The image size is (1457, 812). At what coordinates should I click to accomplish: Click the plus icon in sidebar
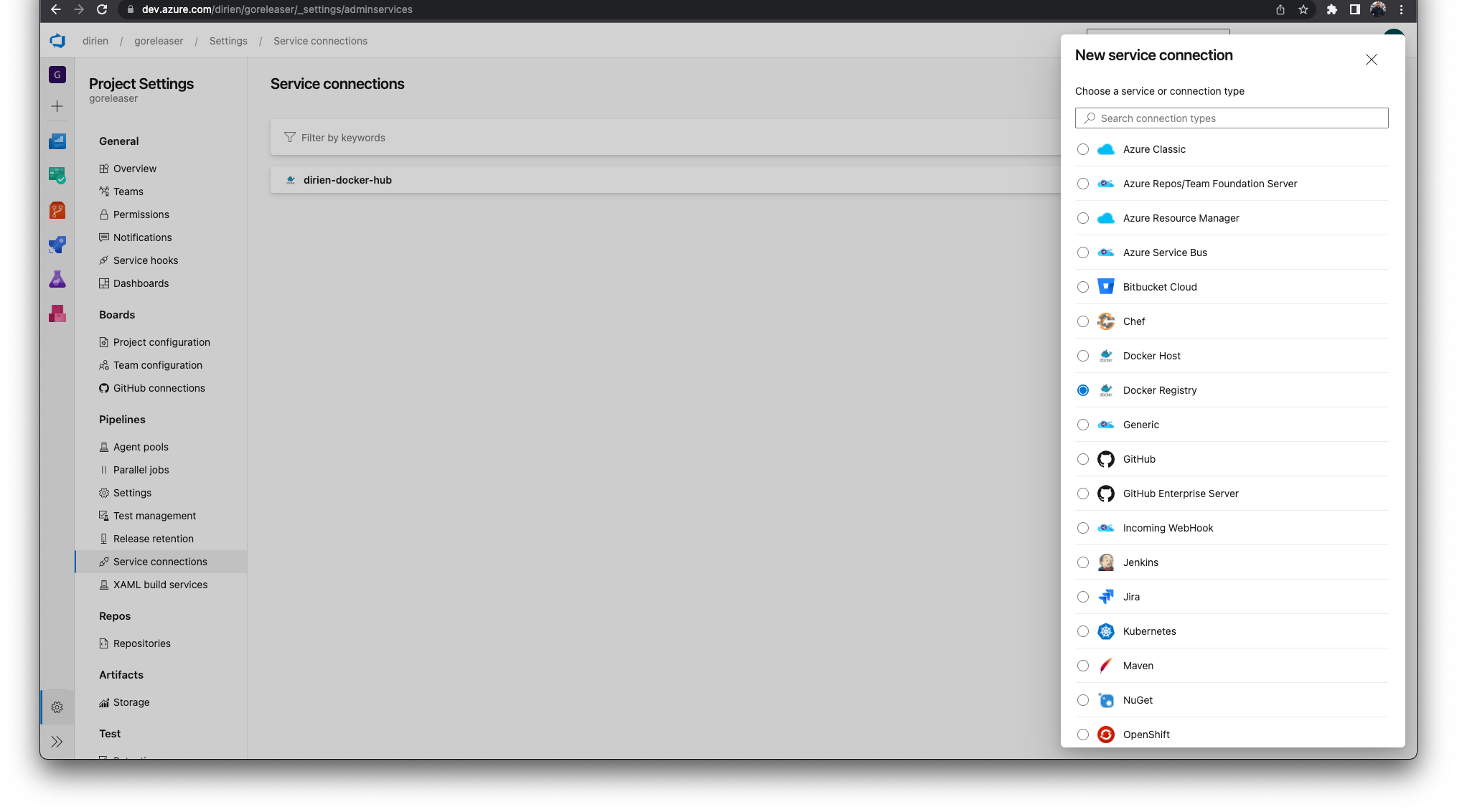point(57,106)
